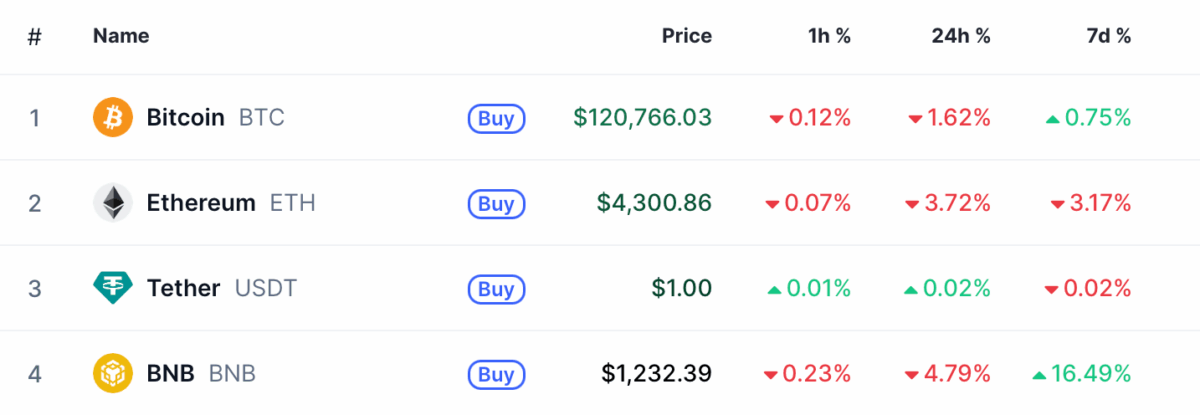Sort table by the Name column header
This screenshot has width=1200, height=415.
pos(121,36)
